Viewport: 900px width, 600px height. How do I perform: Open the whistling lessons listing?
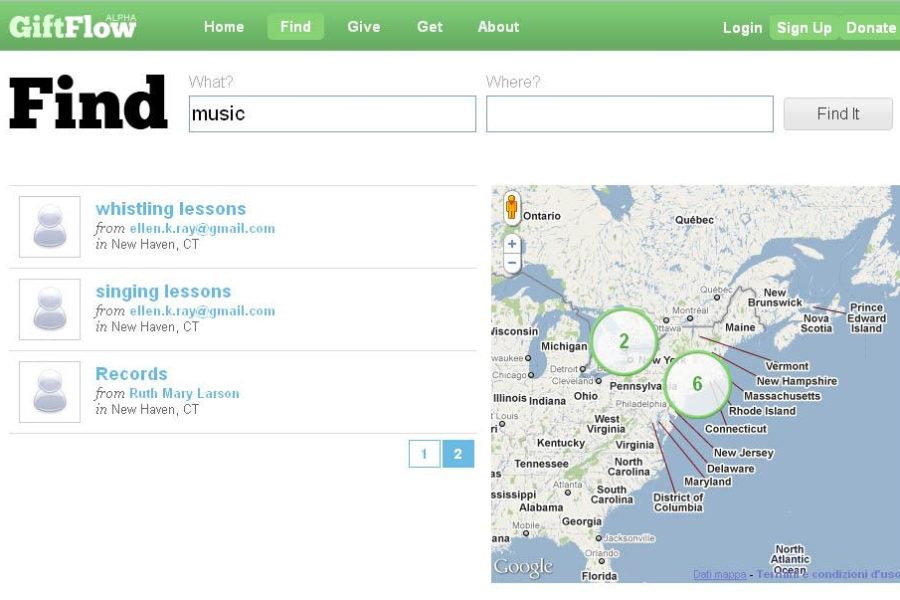coord(170,209)
